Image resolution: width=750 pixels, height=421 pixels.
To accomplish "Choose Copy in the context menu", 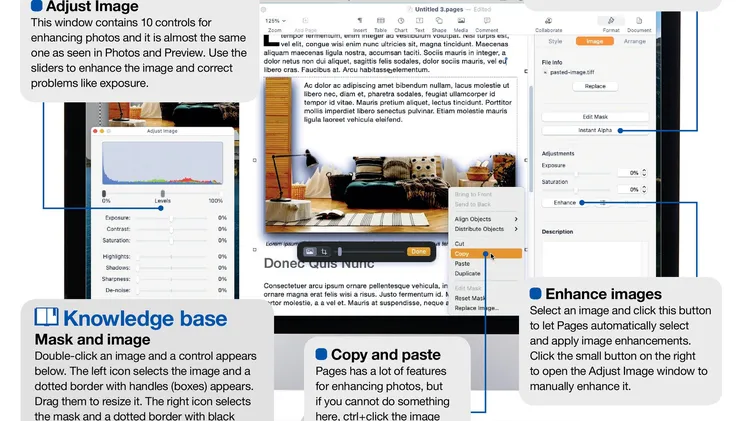I will click(x=486, y=254).
